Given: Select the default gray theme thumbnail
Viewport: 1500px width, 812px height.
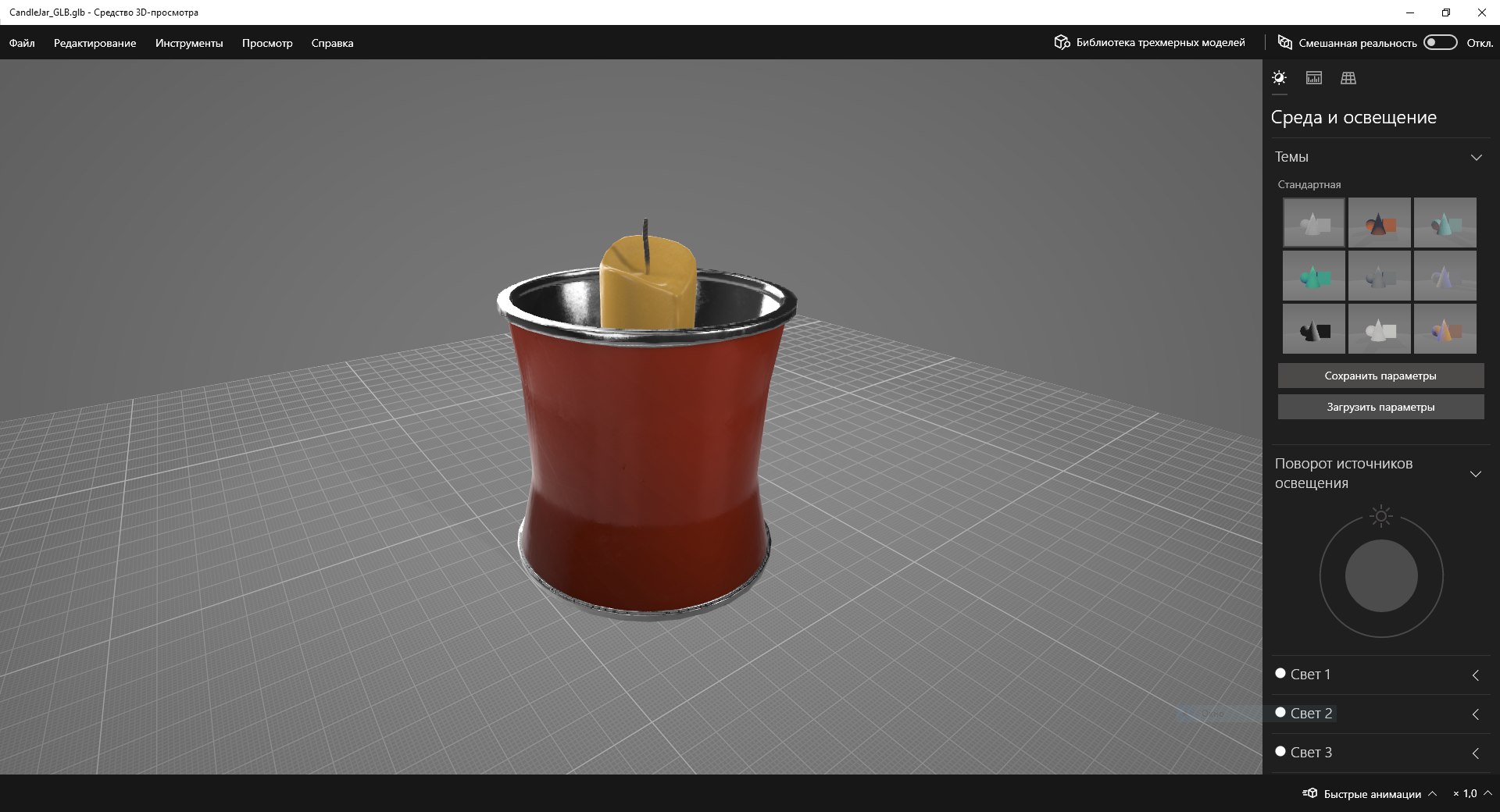Looking at the screenshot, I should pos(1314,223).
